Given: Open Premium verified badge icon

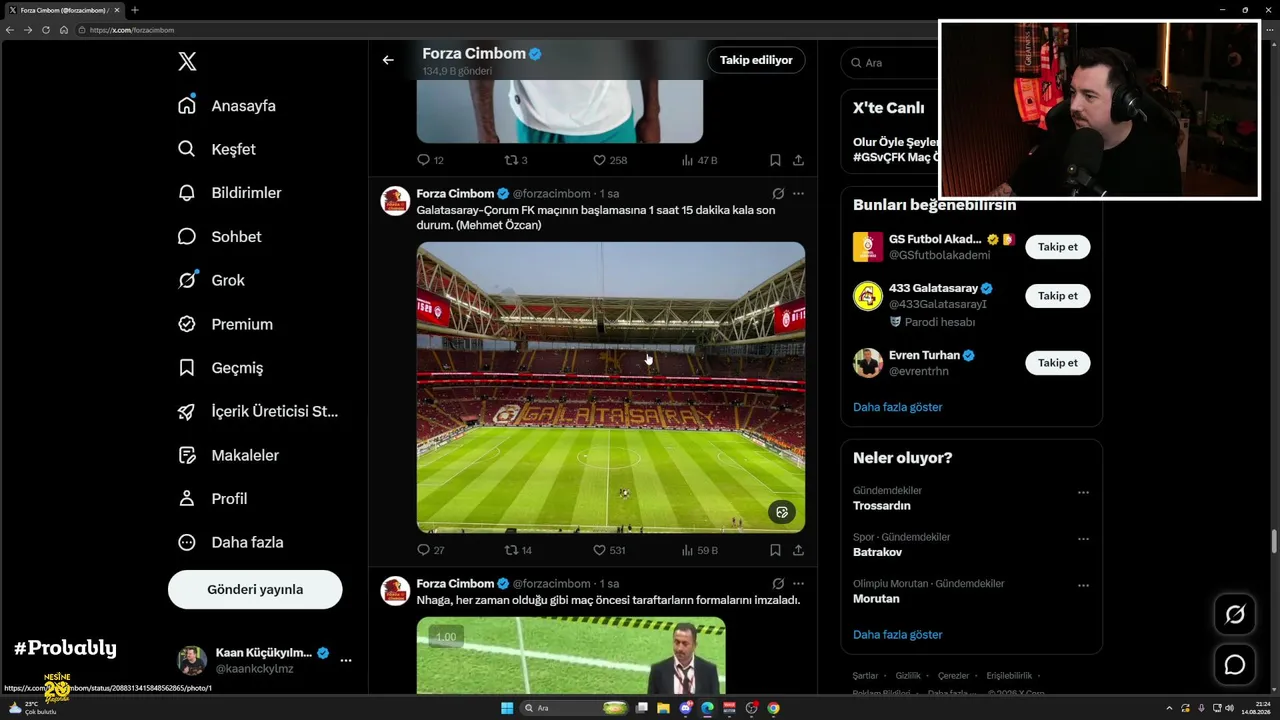Looking at the screenshot, I should pyautogui.click(x=187, y=324).
